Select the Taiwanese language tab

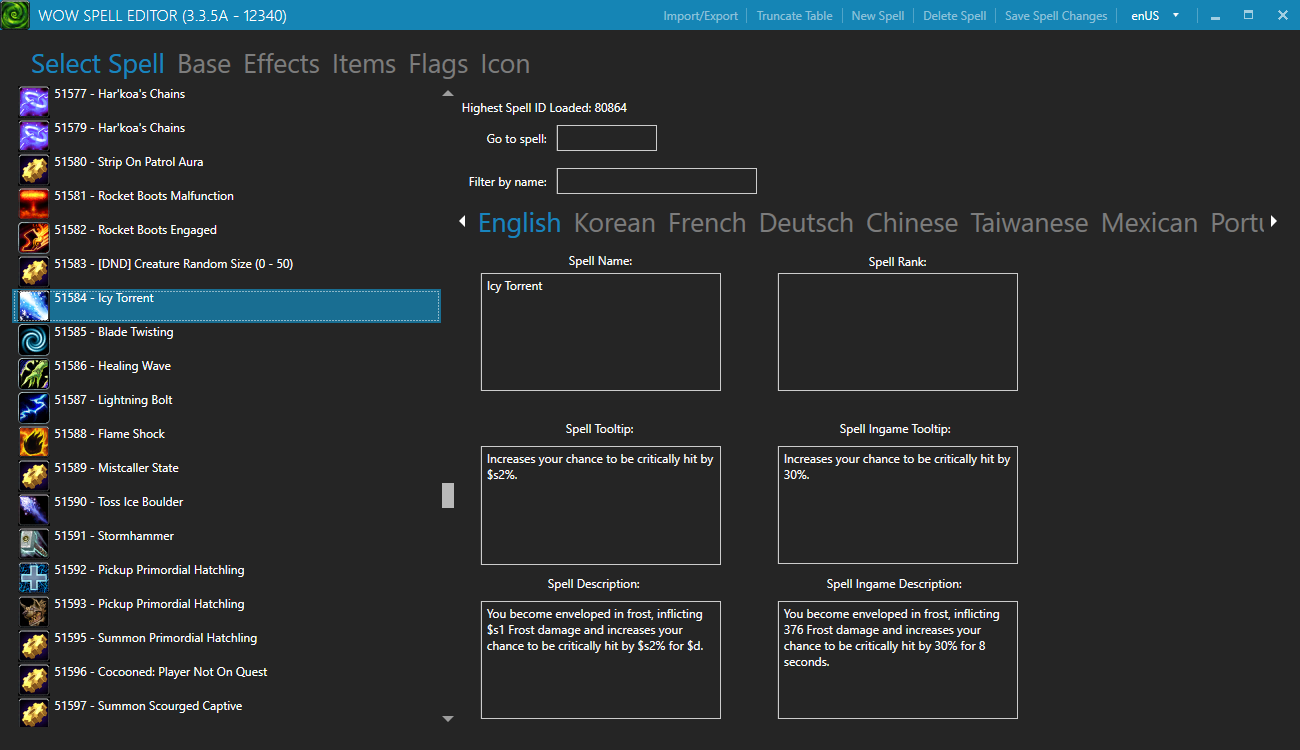pos(1029,223)
